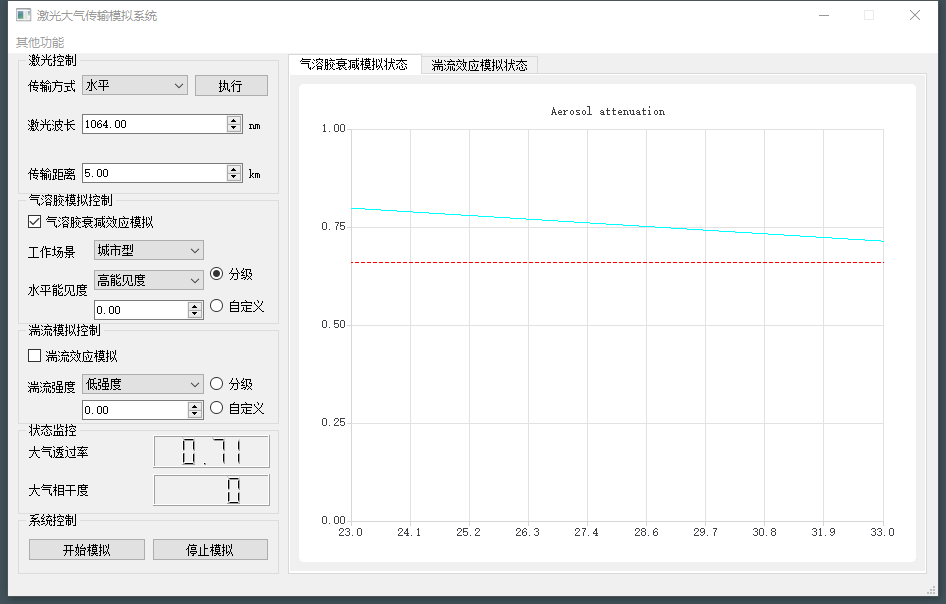
Task: Decrease 水平能见度 custom value with down arrow
Action: coord(194,314)
